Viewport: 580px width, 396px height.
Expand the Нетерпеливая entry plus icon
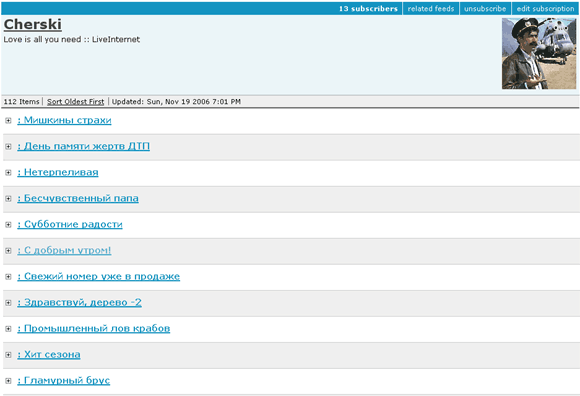[x=8, y=173]
